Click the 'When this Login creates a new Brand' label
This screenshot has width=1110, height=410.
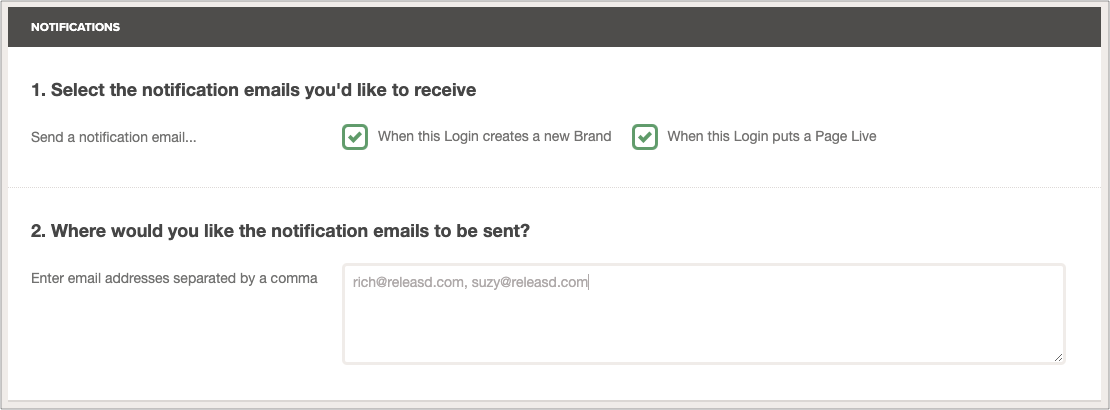coord(494,136)
